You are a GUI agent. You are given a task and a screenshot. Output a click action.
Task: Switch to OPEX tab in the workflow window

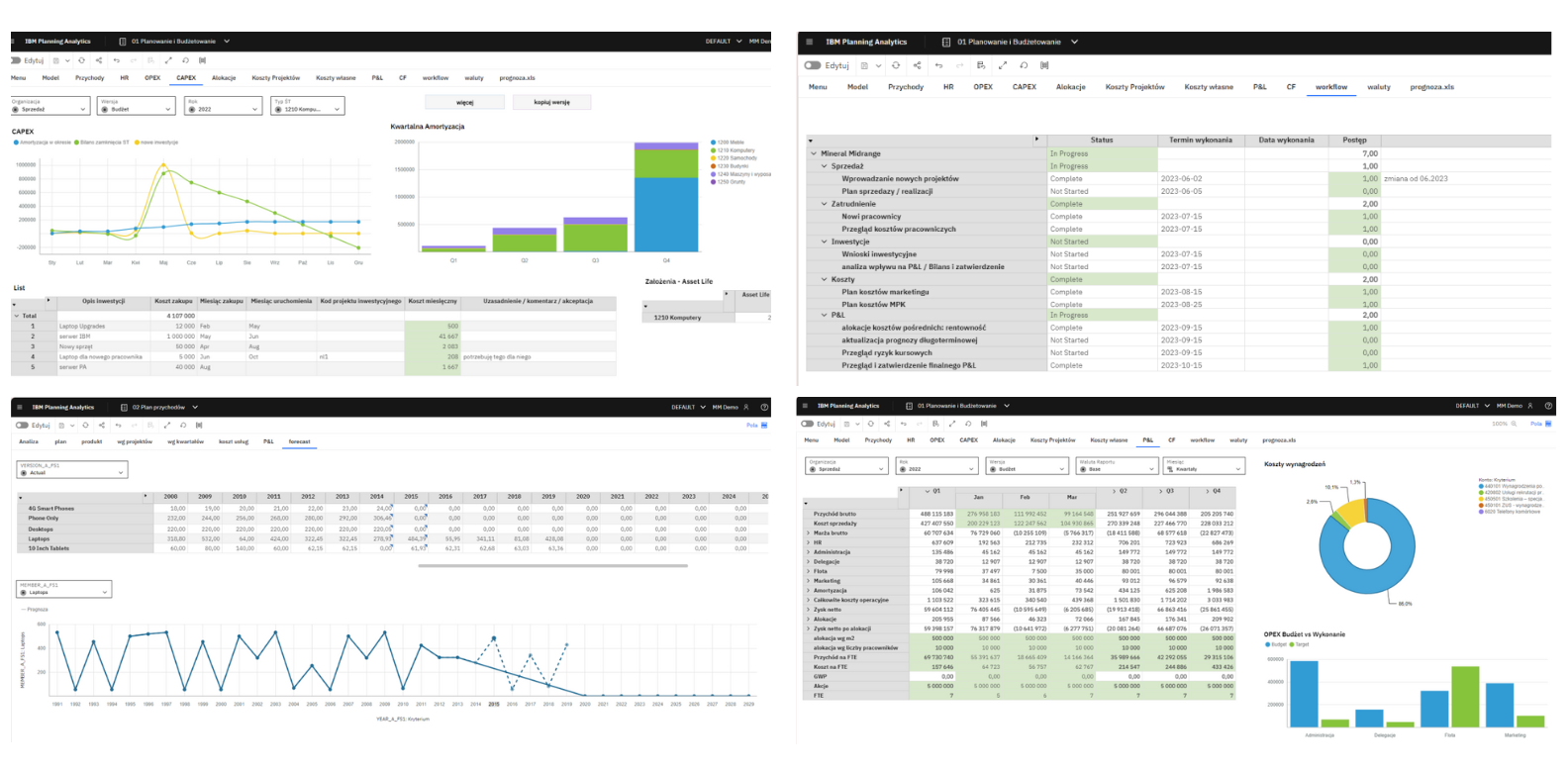[x=983, y=87]
